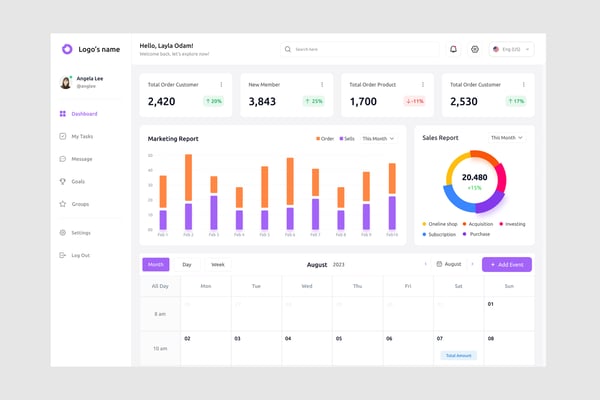Click the Marketing Report title

click(x=173, y=139)
